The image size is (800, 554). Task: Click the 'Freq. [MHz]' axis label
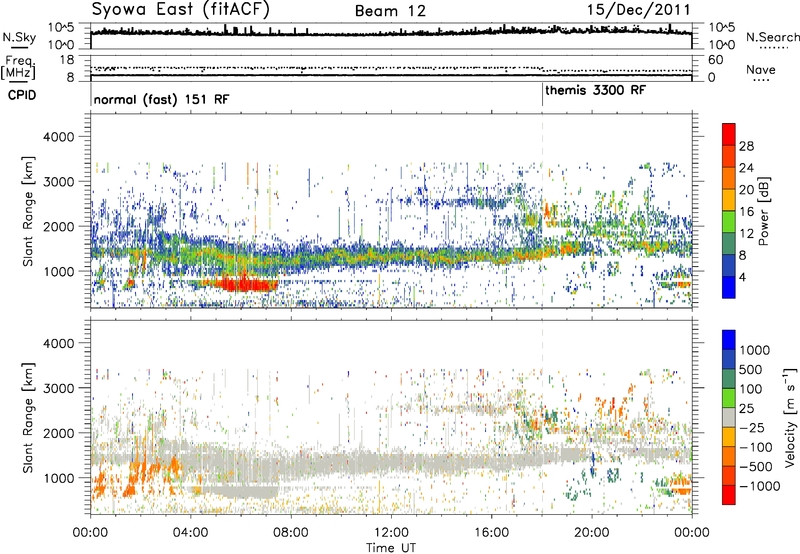coord(18,68)
